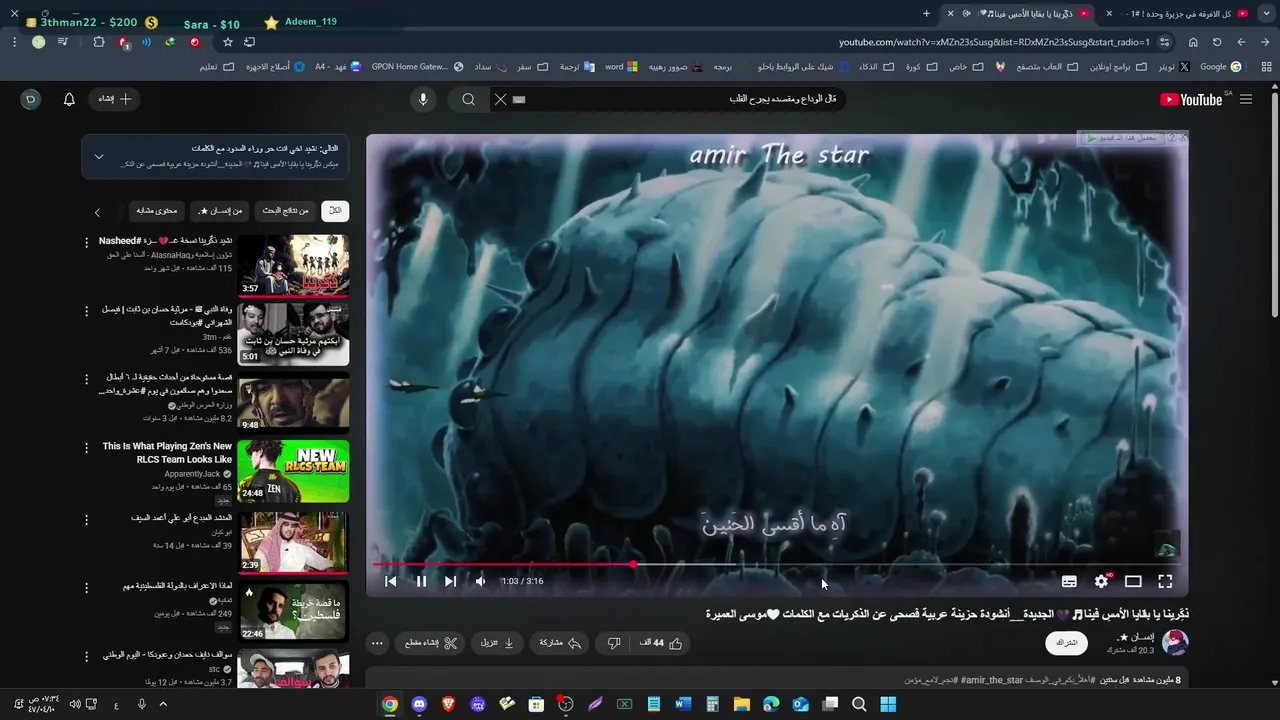
Task: Open the browser extensions puzzle icon
Action: tap(98, 42)
